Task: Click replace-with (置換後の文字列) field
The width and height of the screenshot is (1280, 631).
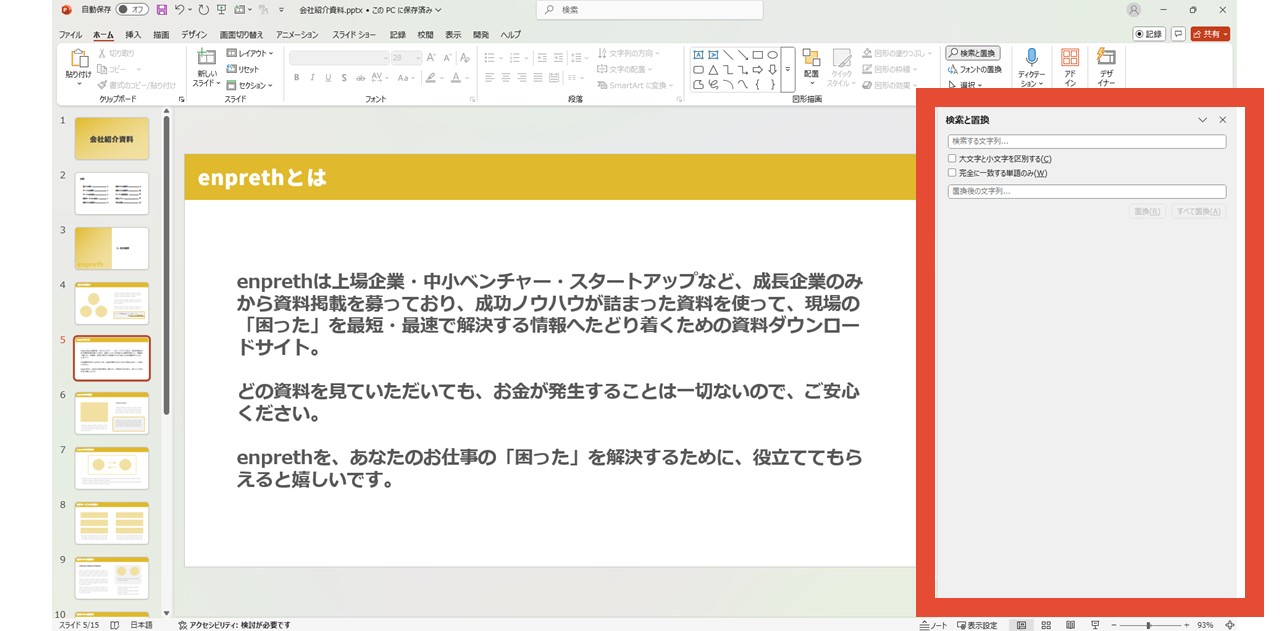Action: point(1086,191)
